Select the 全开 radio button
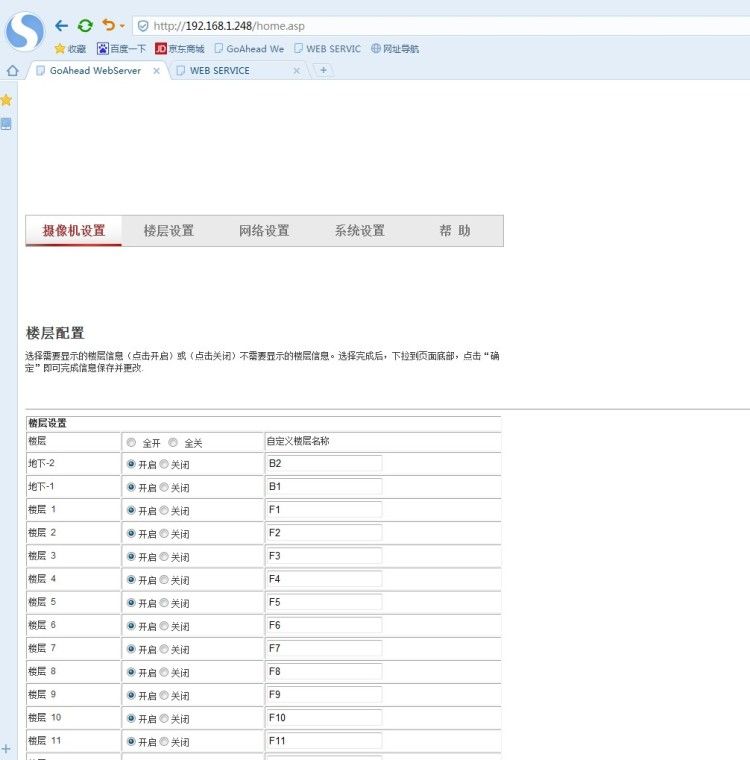This screenshot has height=760, width=750. tap(131, 443)
